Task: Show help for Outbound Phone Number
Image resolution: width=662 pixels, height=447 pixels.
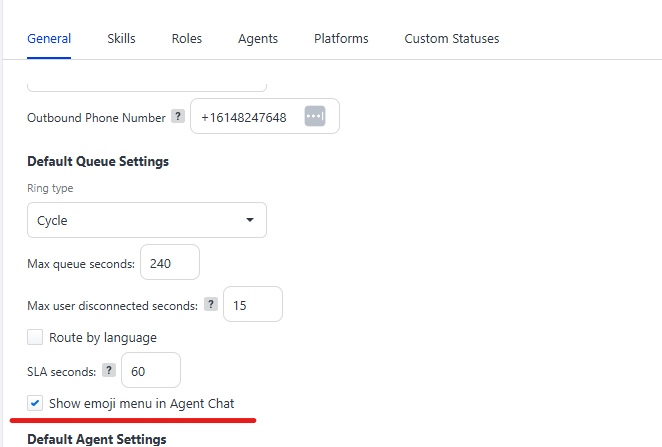Action: point(178,116)
